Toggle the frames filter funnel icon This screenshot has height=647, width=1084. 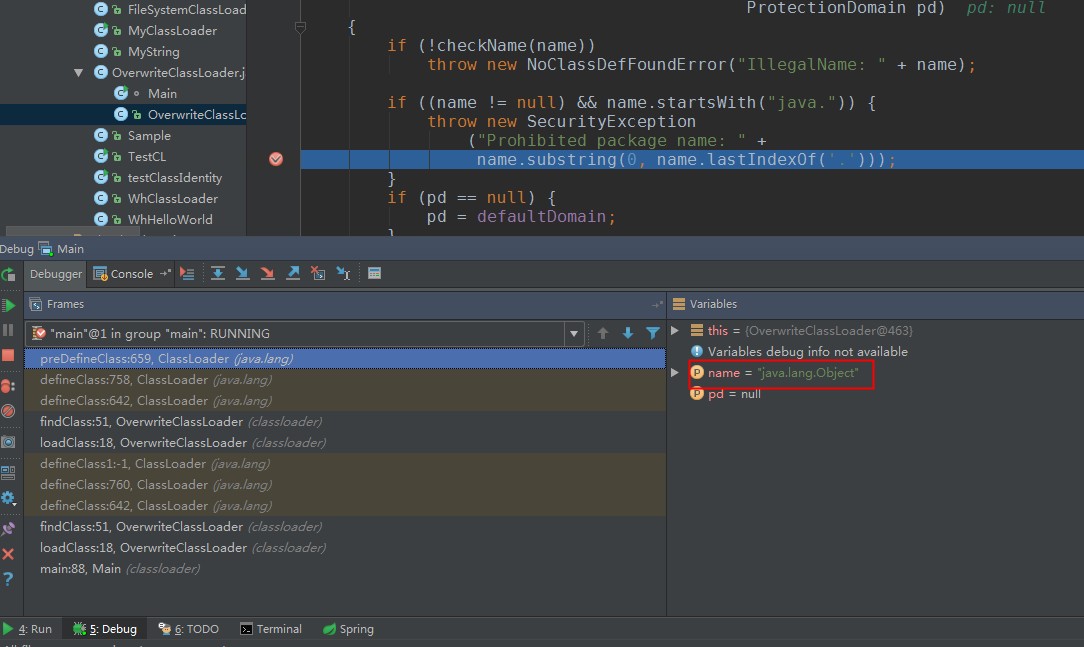[x=653, y=334]
